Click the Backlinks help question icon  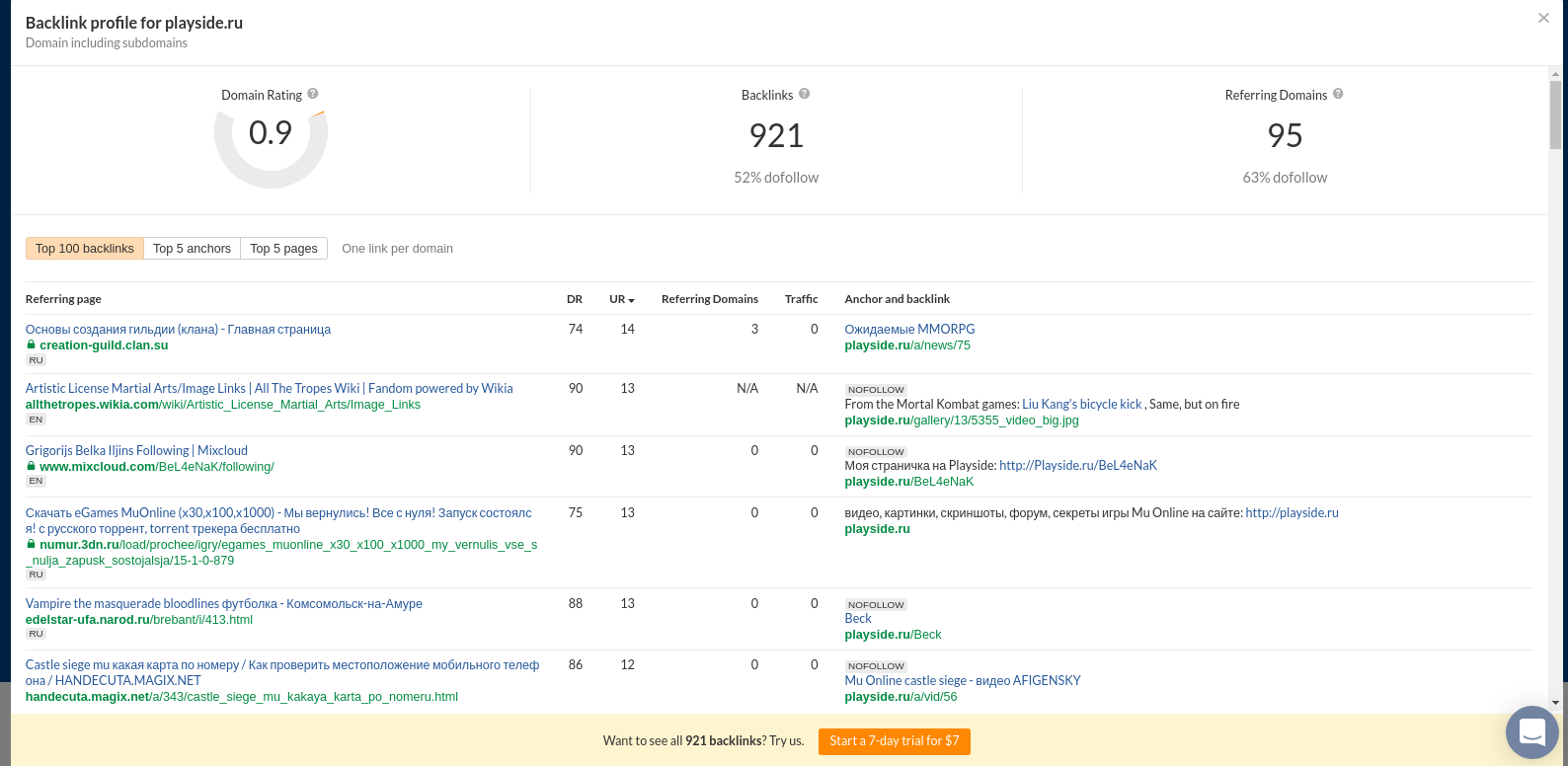[x=805, y=94]
